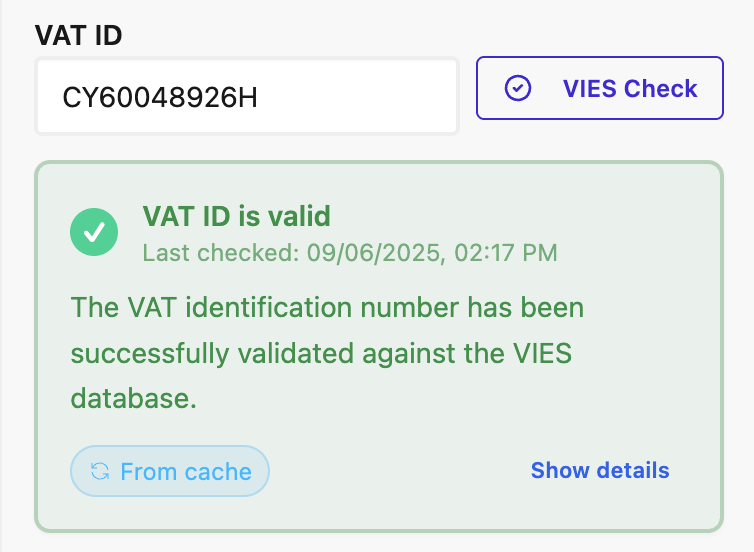754x552 pixels.
Task: Click the Last checked timestamp line
Action: pyautogui.click(x=349, y=252)
